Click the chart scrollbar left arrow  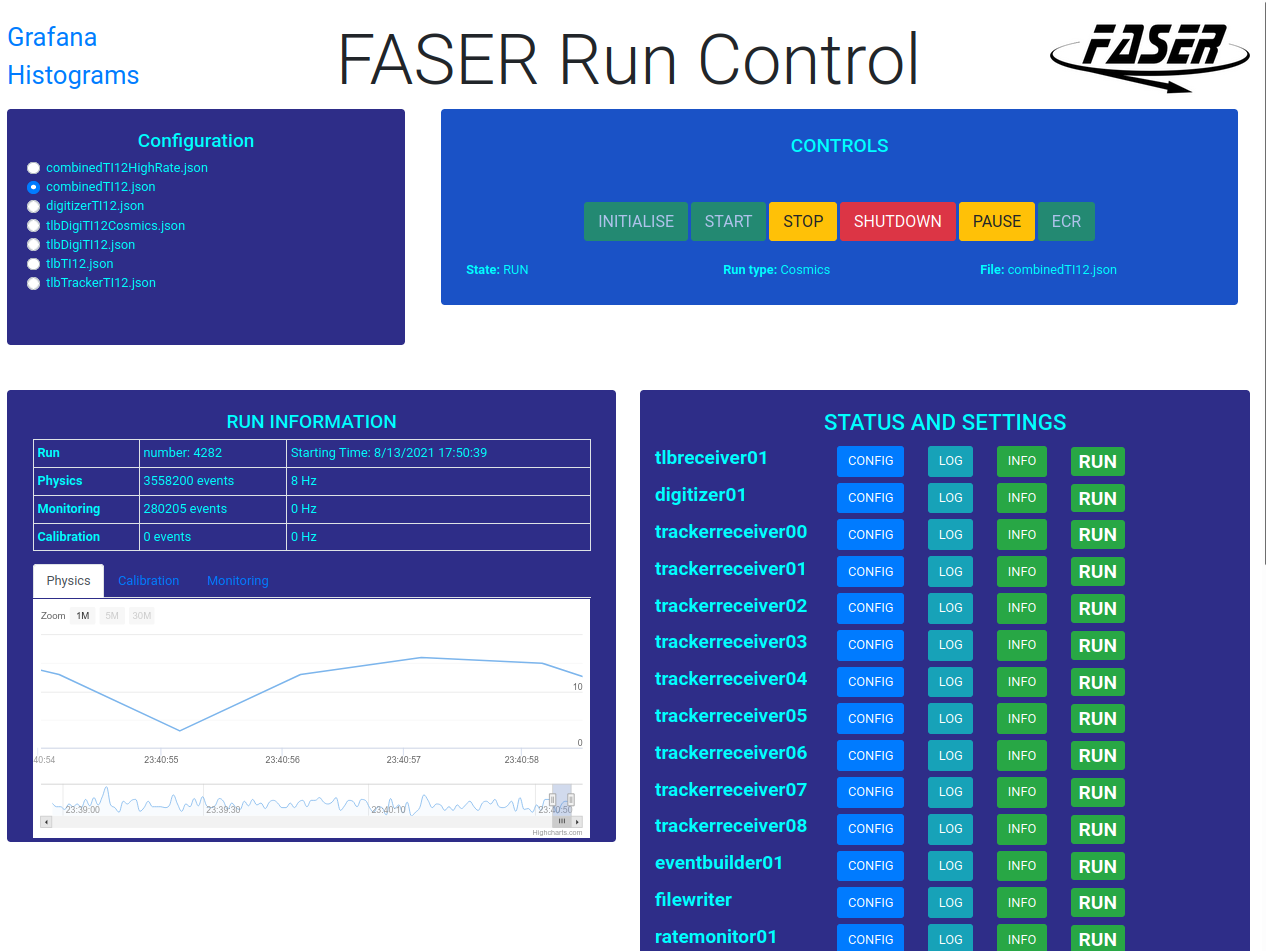coord(46,822)
